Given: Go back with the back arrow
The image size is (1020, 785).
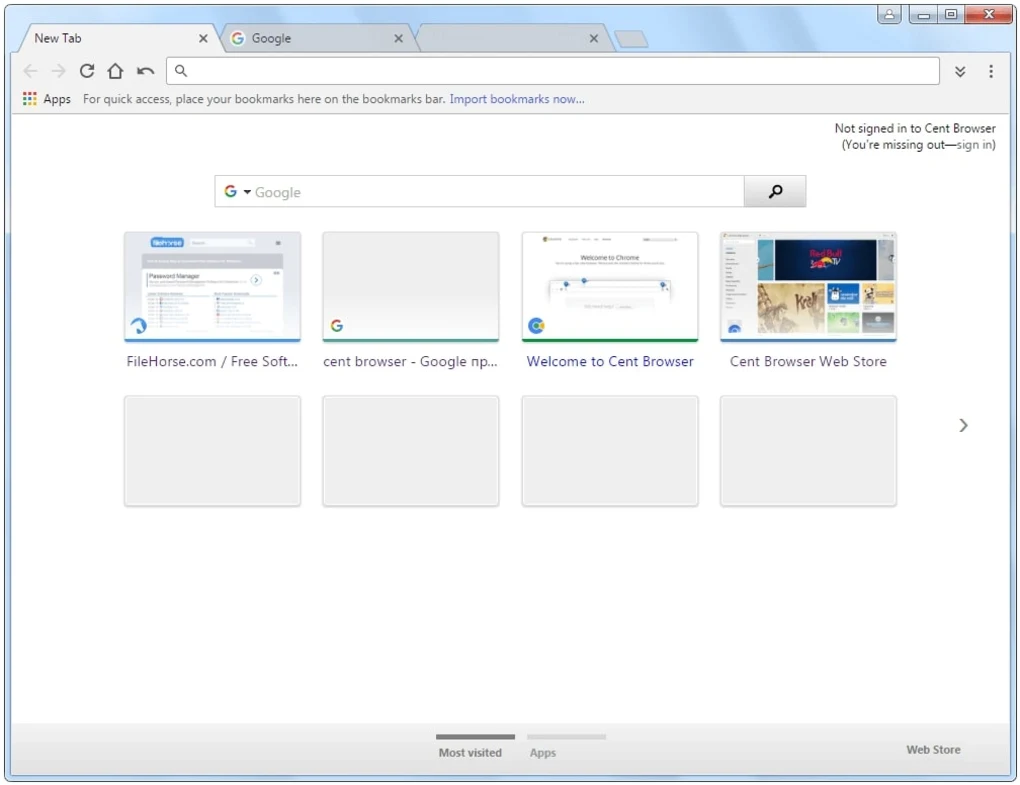Looking at the screenshot, I should click(30, 71).
